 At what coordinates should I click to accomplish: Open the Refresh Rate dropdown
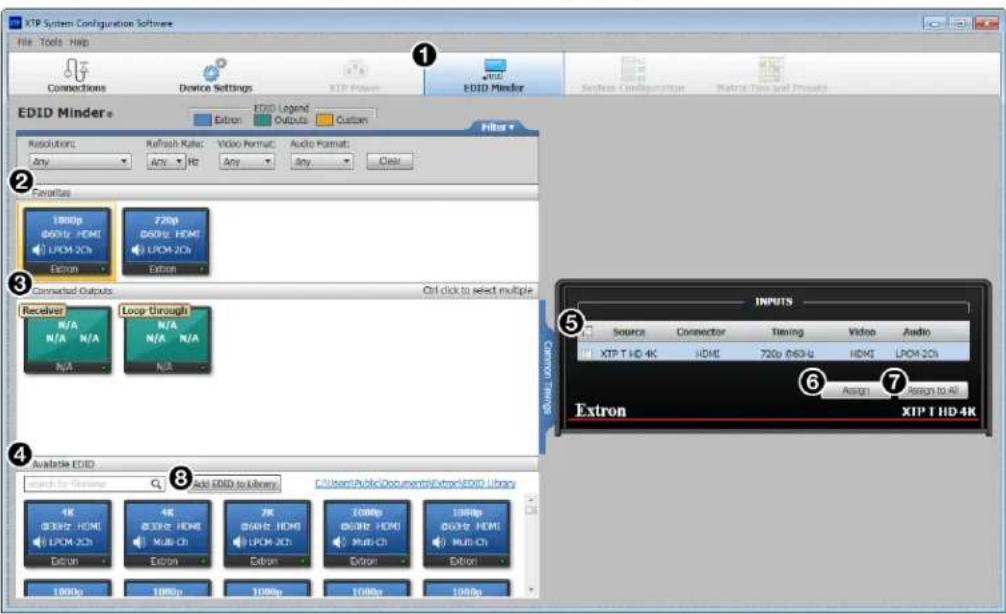pos(166,162)
